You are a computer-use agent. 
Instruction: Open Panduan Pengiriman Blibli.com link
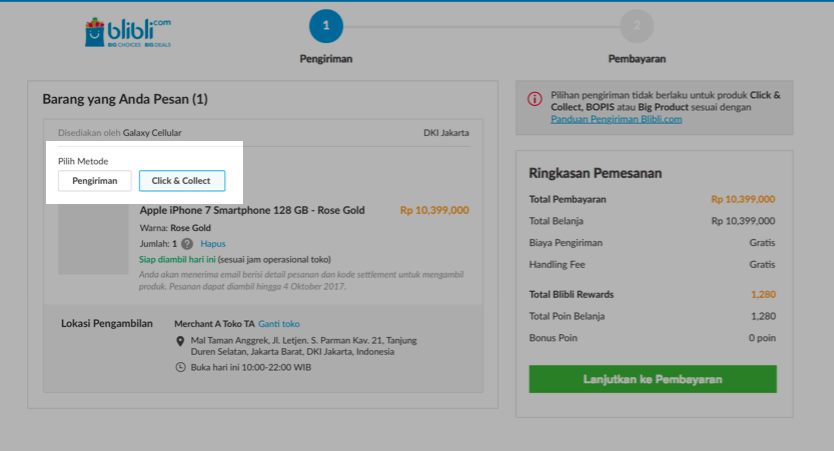tap(616, 118)
